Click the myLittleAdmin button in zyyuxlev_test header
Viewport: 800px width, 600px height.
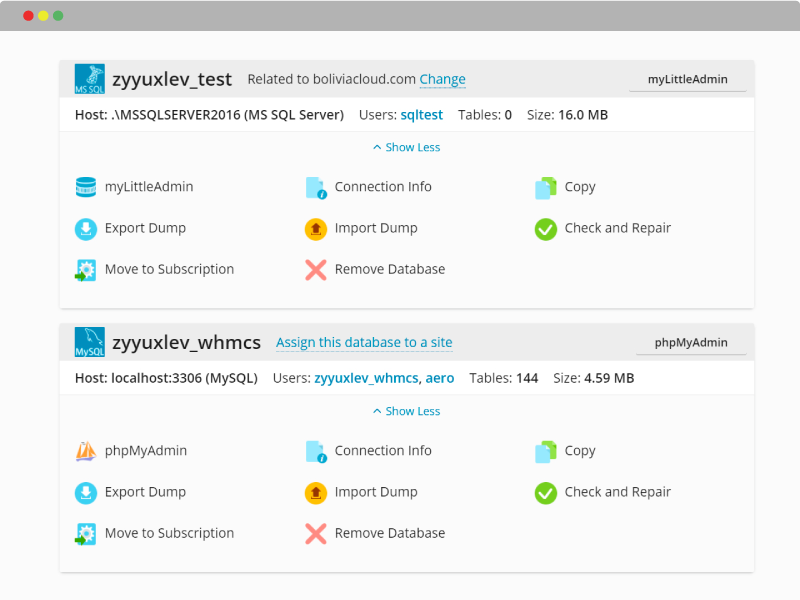[x=687, y=80]
